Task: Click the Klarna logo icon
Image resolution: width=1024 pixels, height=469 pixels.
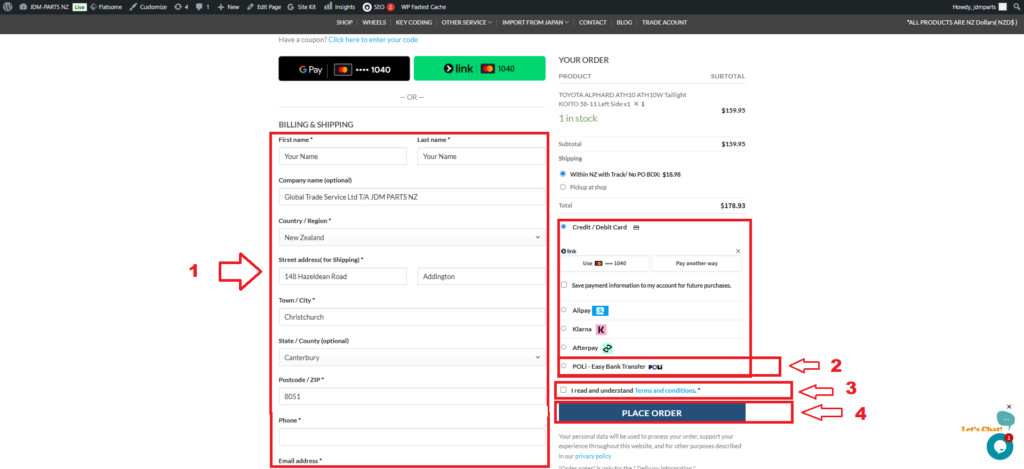Action: click(x=601, y=330)
